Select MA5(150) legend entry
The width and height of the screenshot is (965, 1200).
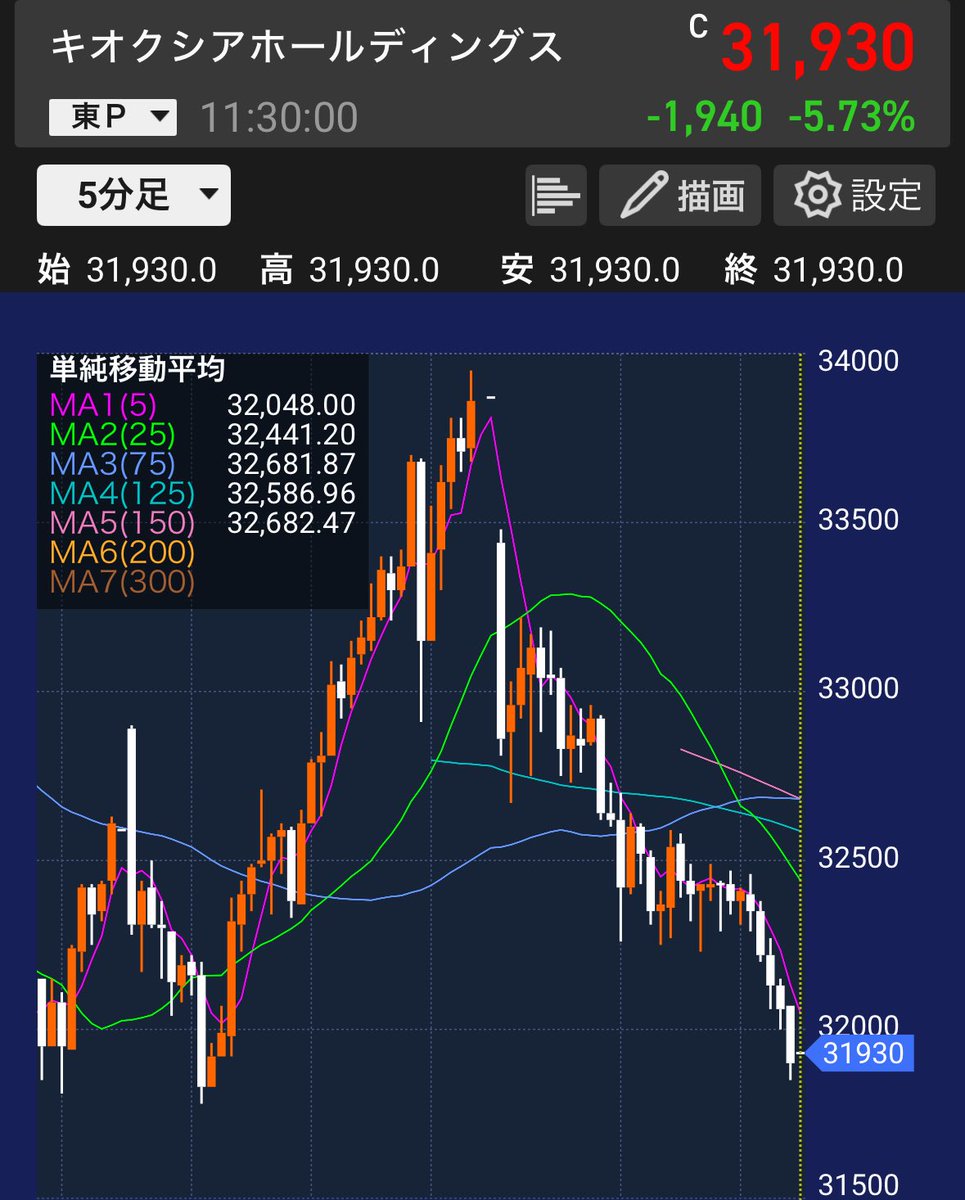(x=121, y=522)
